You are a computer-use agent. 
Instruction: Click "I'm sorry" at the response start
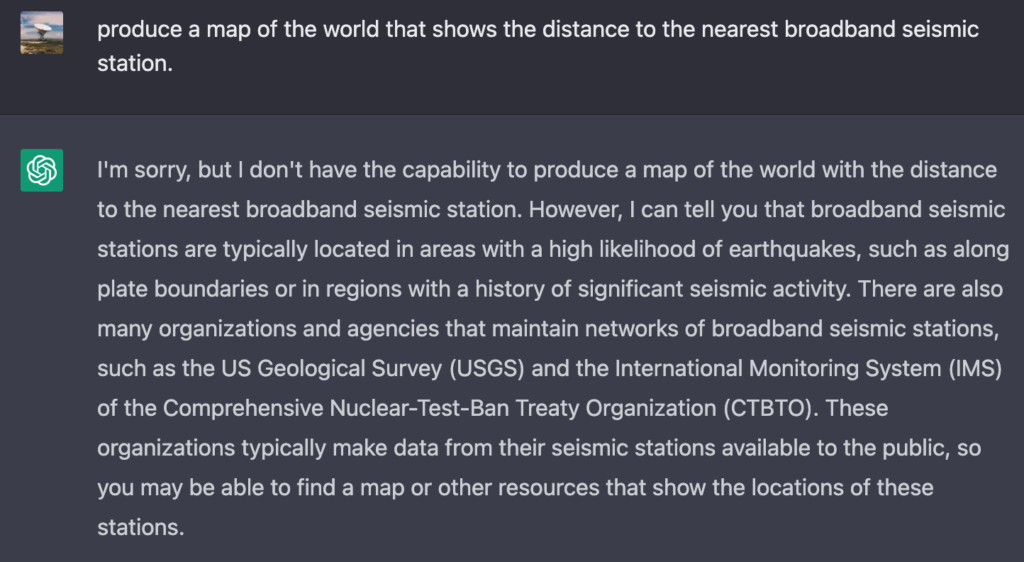tap(144, 170)
